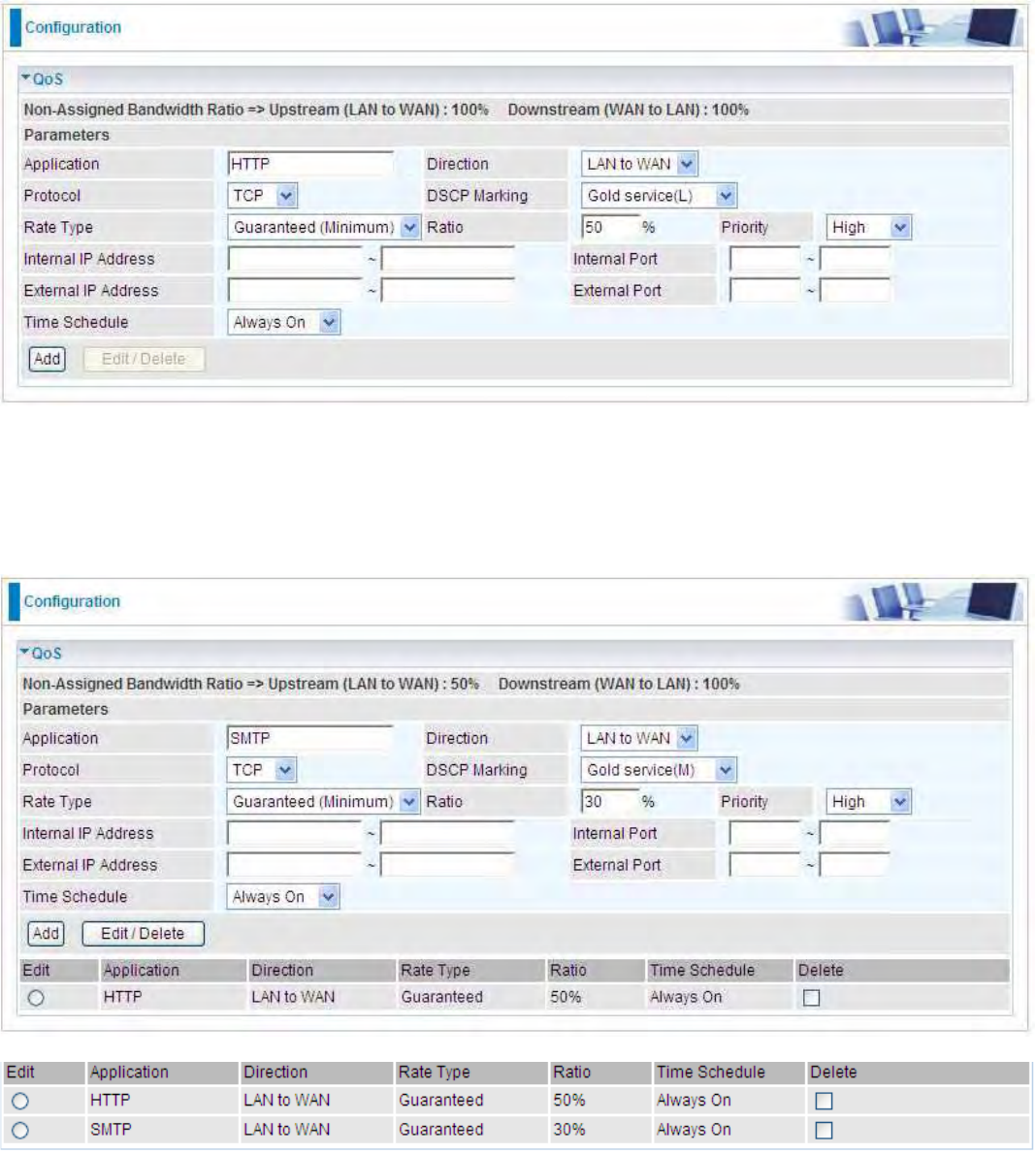Screen dimensions: 1036x1154
Task: Click Internal Port end field in HTTP panel
Action: pyautogui.click(x=856, y=259)
